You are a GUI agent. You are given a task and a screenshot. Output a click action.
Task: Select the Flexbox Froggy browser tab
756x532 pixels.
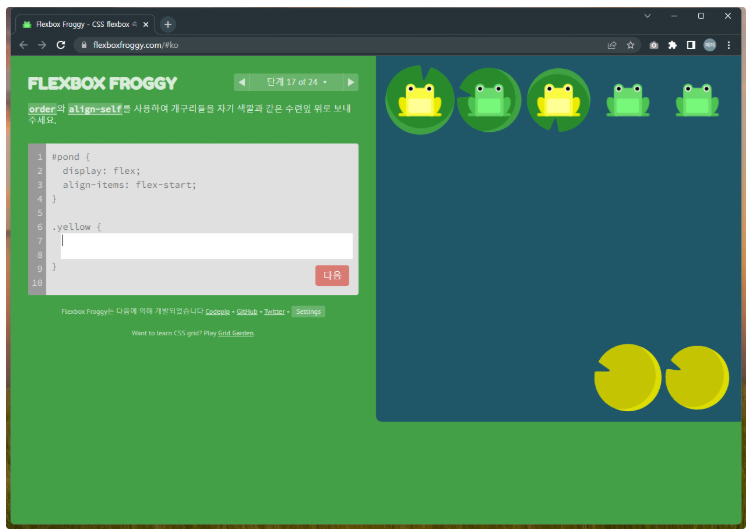(x=85, y=24)
